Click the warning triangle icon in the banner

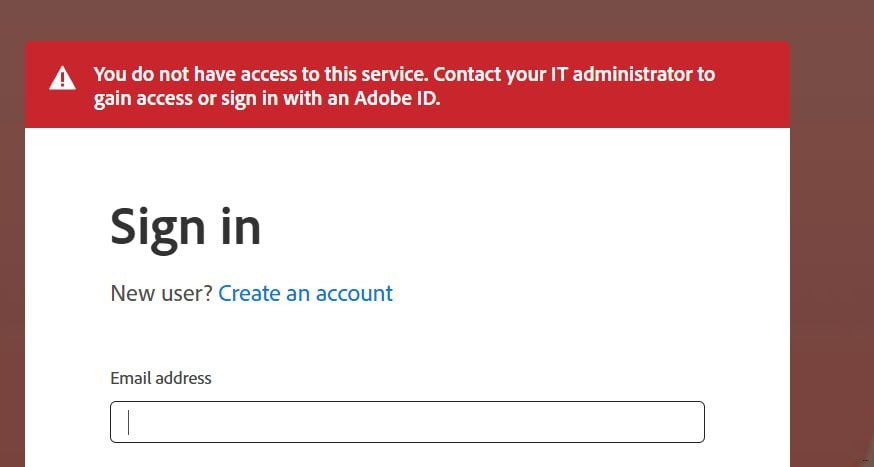pos(63,77)
